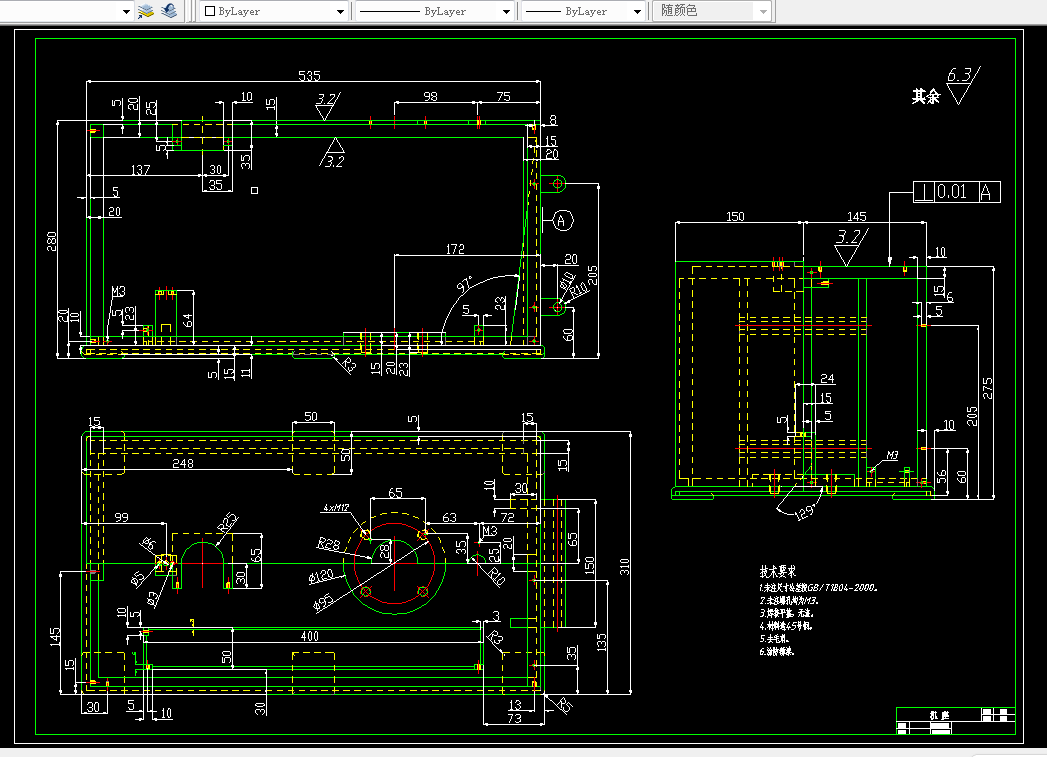Open the layer list dropdown arrow
Screen dimensions: 1047x757
[x=126, y=11]
